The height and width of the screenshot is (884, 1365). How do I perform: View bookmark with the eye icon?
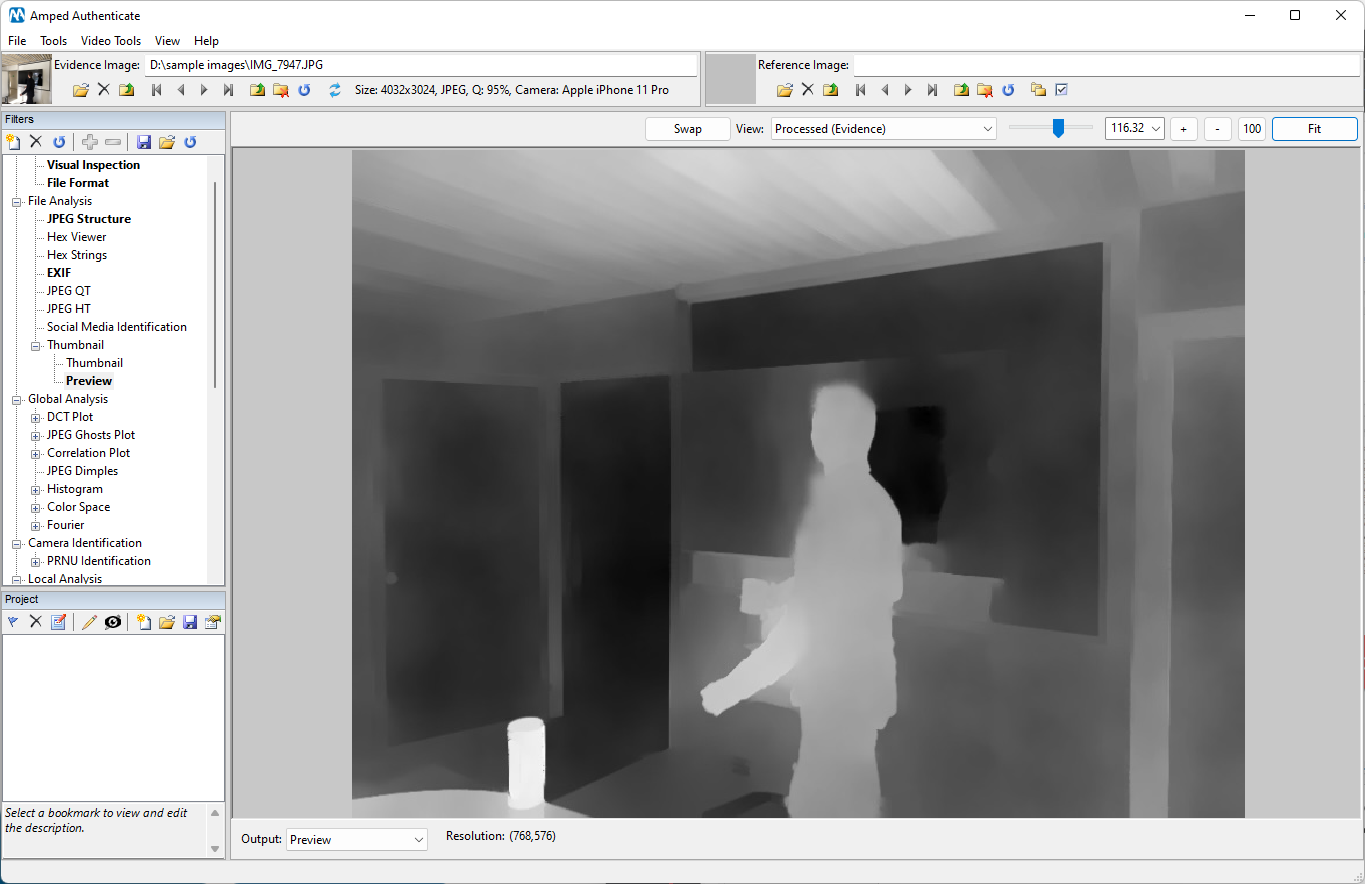point(113,621)
